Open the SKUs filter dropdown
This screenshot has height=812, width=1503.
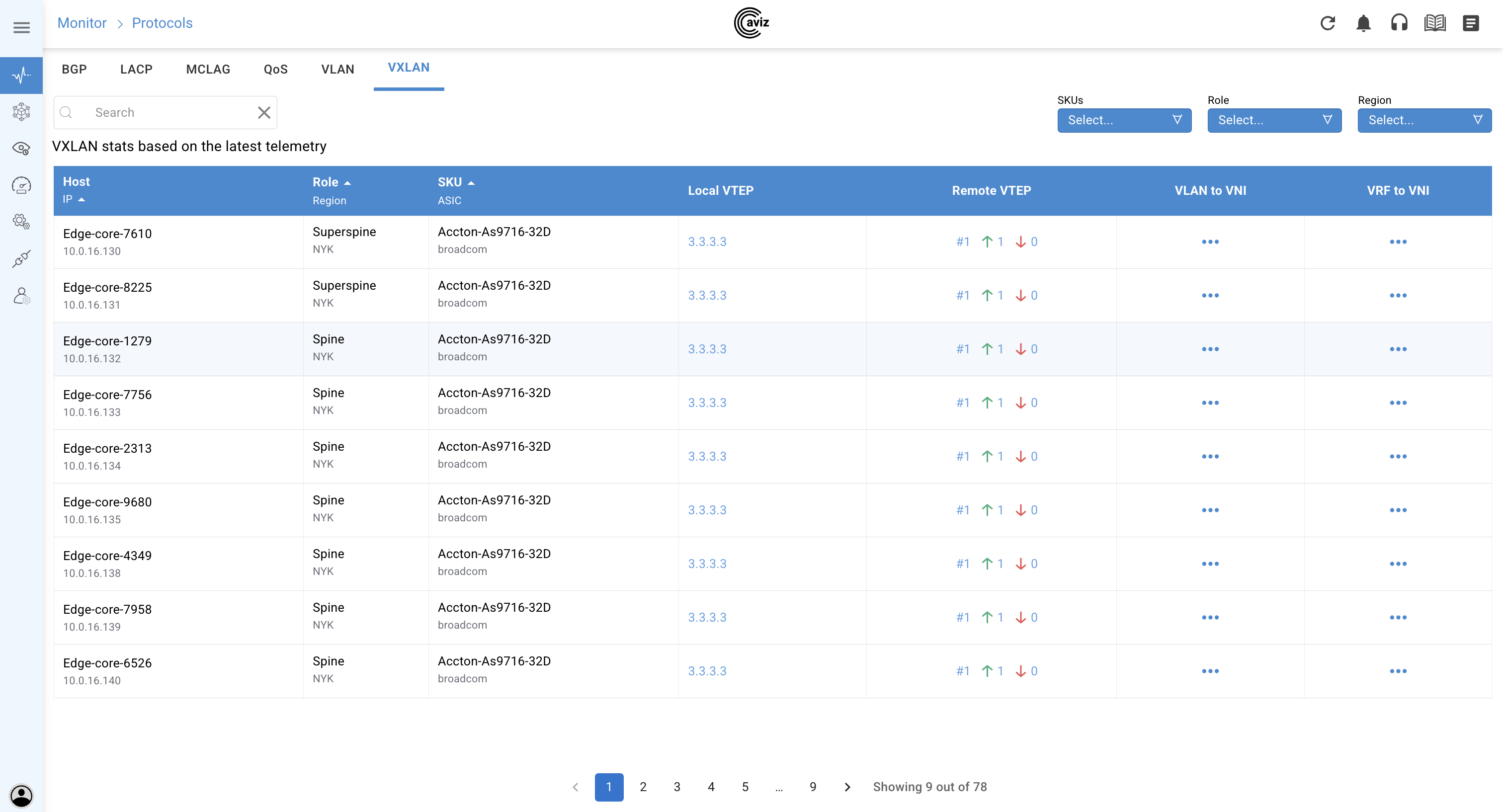[x=1124, y=120]
